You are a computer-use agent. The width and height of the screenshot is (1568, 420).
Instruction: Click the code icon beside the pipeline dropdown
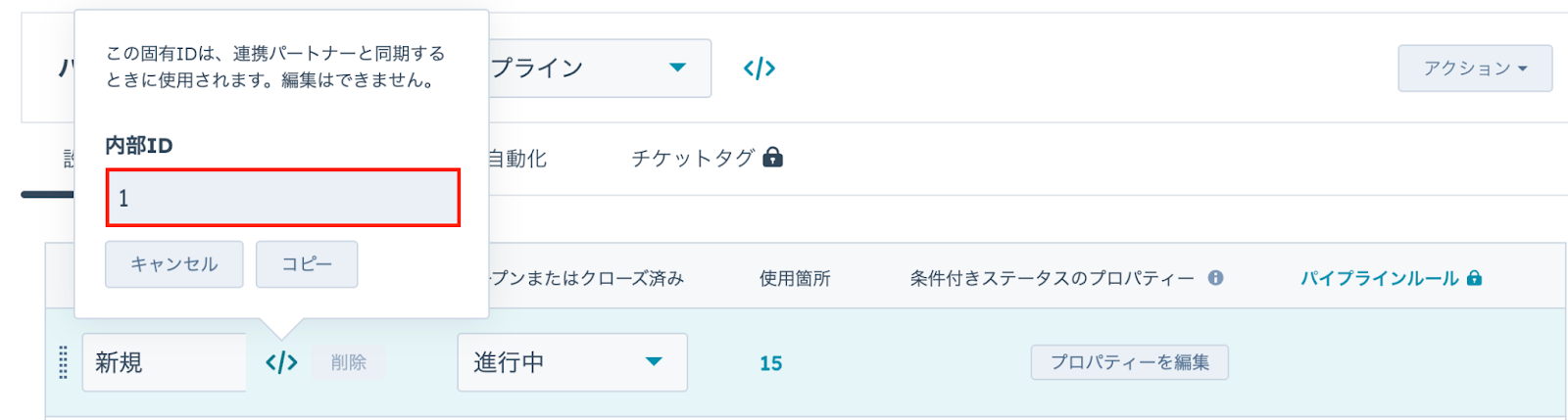pos(759,69)
